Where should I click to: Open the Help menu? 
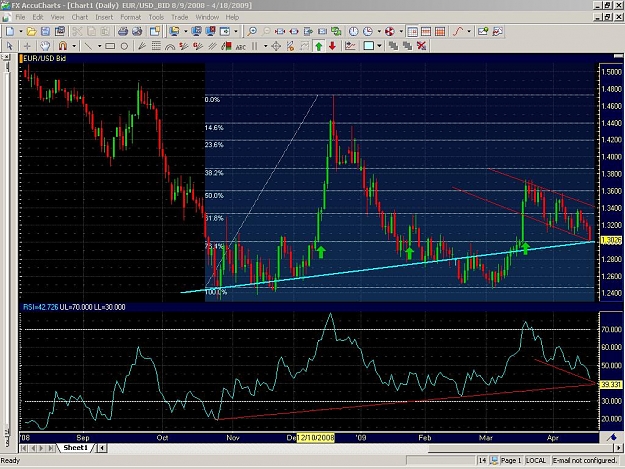(x=232, y=17)
